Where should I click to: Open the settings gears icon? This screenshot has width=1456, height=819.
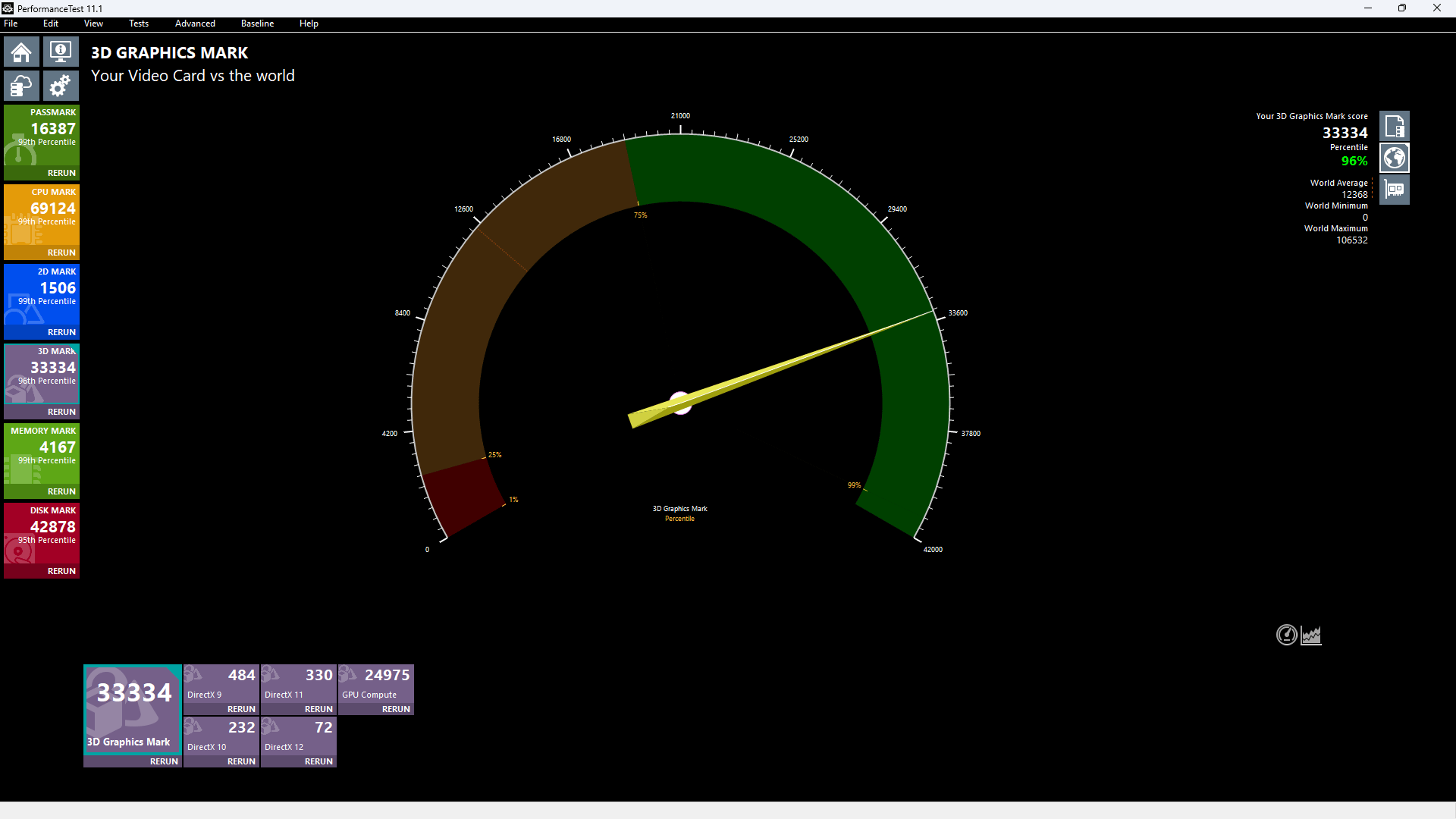(61, 86)
